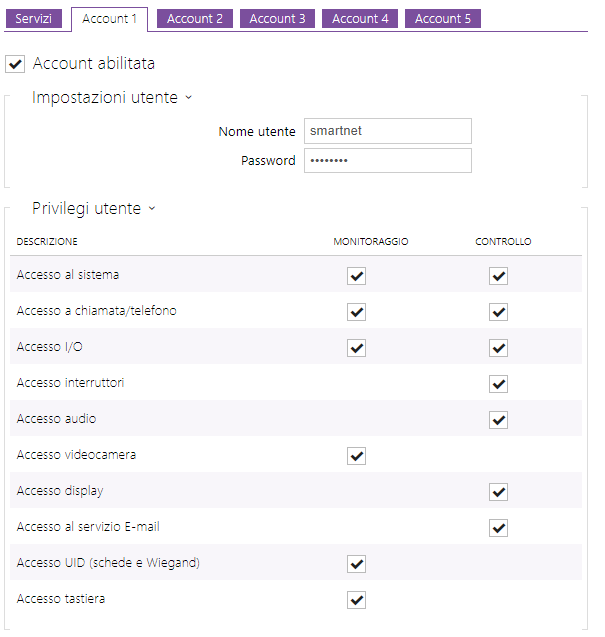Image resolution: width=605 pixels, height=637 pixels.
Task: Toggle the Account abilitata checkbox
Action: click(x=15, y=64)
